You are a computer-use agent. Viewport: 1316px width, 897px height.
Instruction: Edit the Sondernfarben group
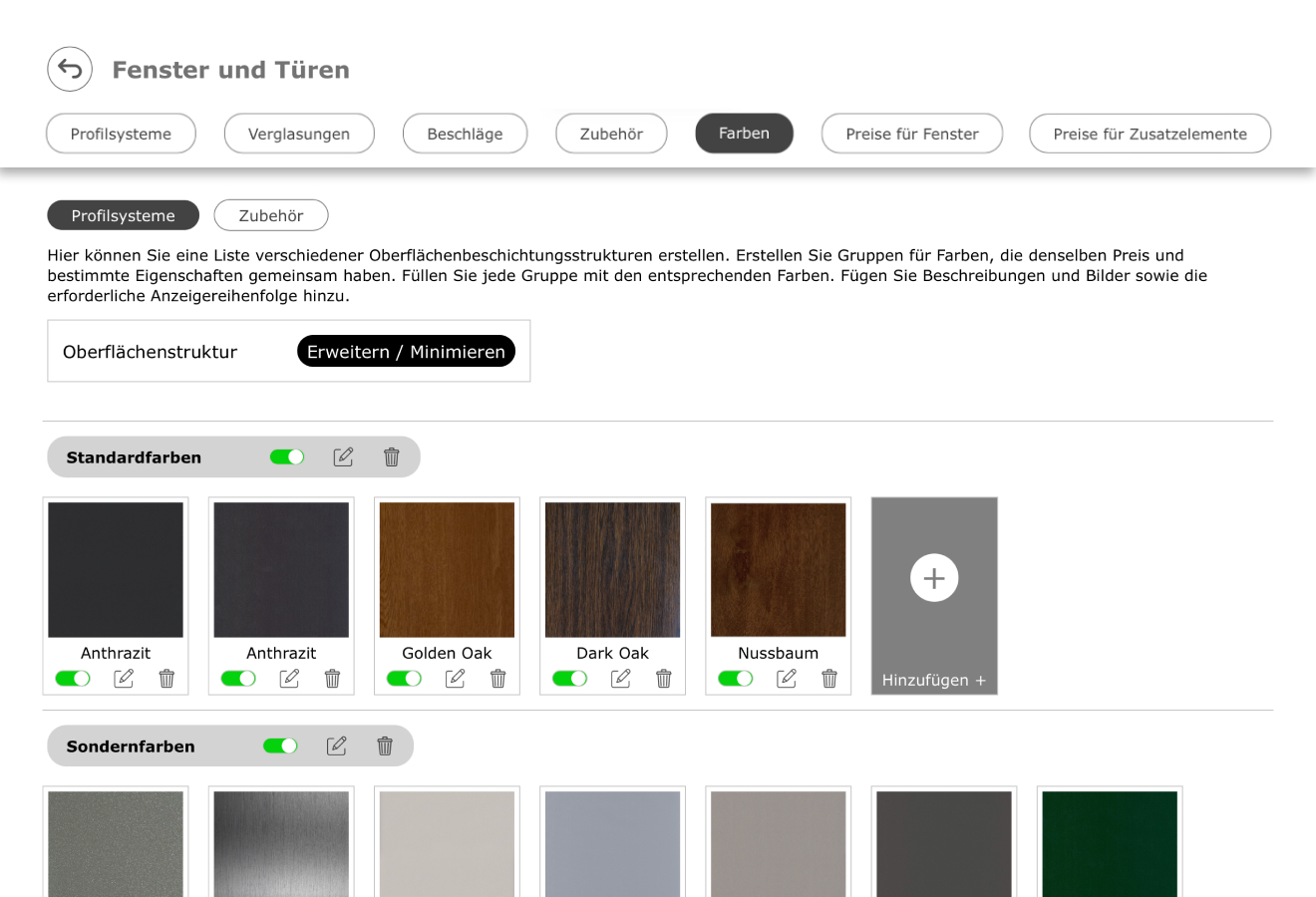337,746
